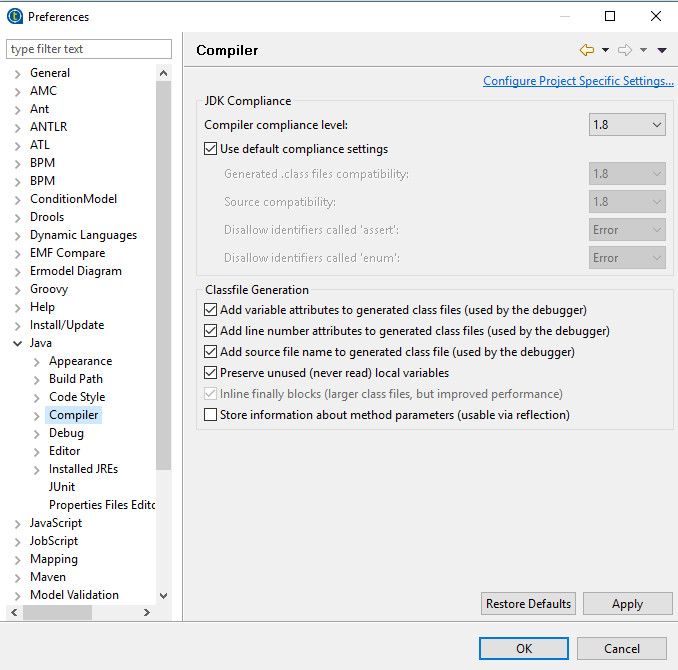Viewport: 678px width, 670px height.
Task: Click the Restore Defaults button
Action: point(528,603)
